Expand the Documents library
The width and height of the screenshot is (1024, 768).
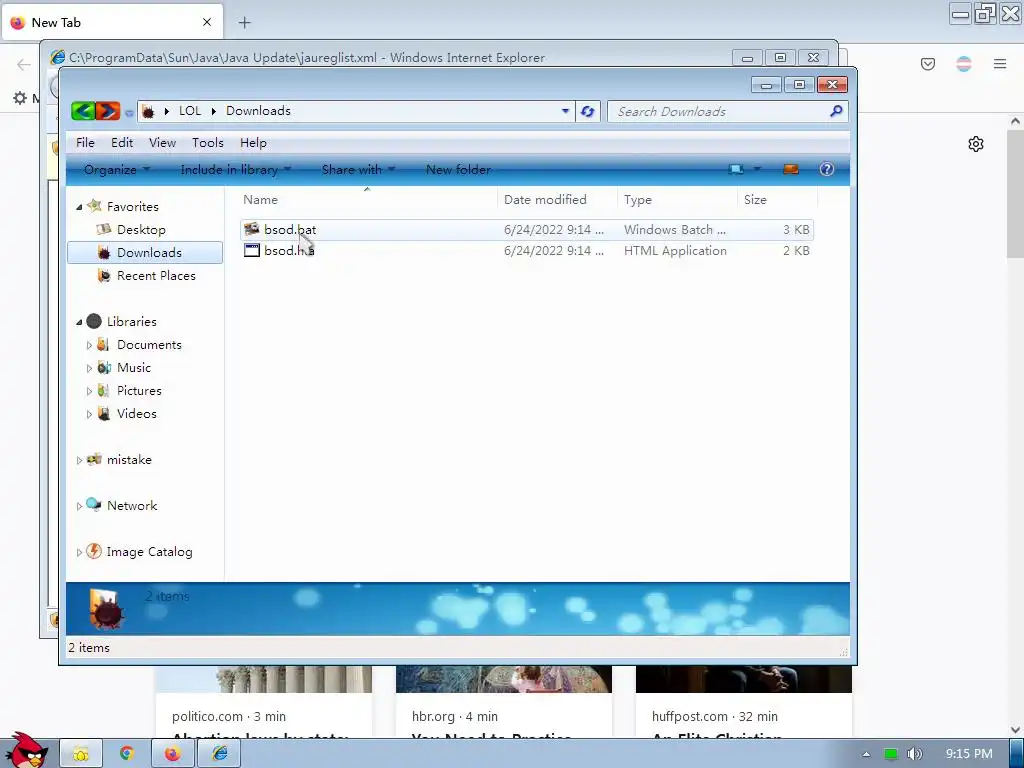click(x=89, y=345)
